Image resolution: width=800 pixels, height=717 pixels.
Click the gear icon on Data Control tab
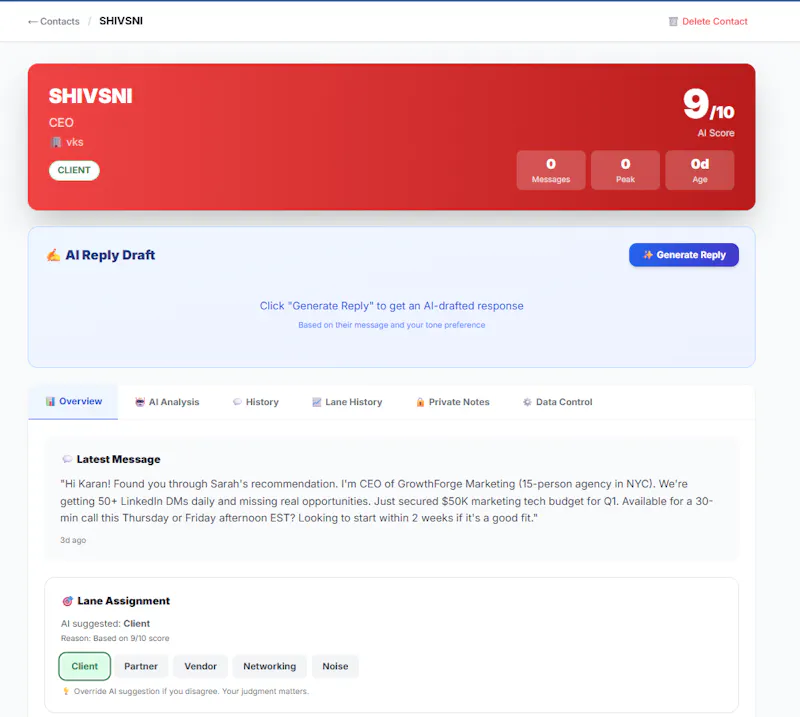(x=527, y=402)
